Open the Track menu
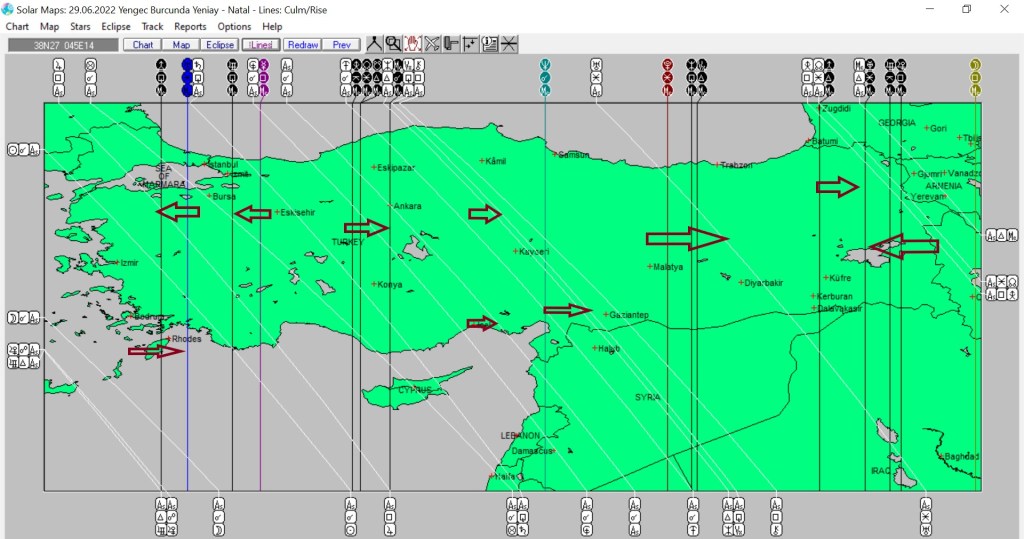1024x539 pixels. (152, 27)
